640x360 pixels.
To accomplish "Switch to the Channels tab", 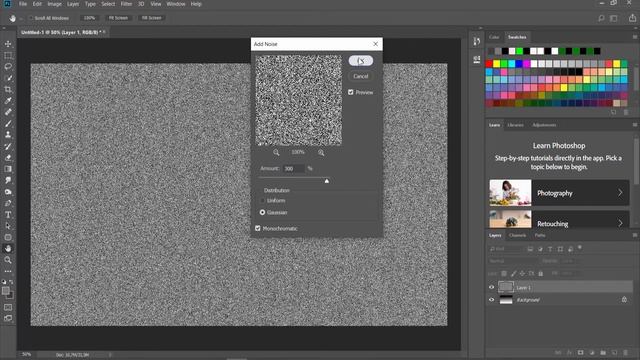I will point(517,235).
